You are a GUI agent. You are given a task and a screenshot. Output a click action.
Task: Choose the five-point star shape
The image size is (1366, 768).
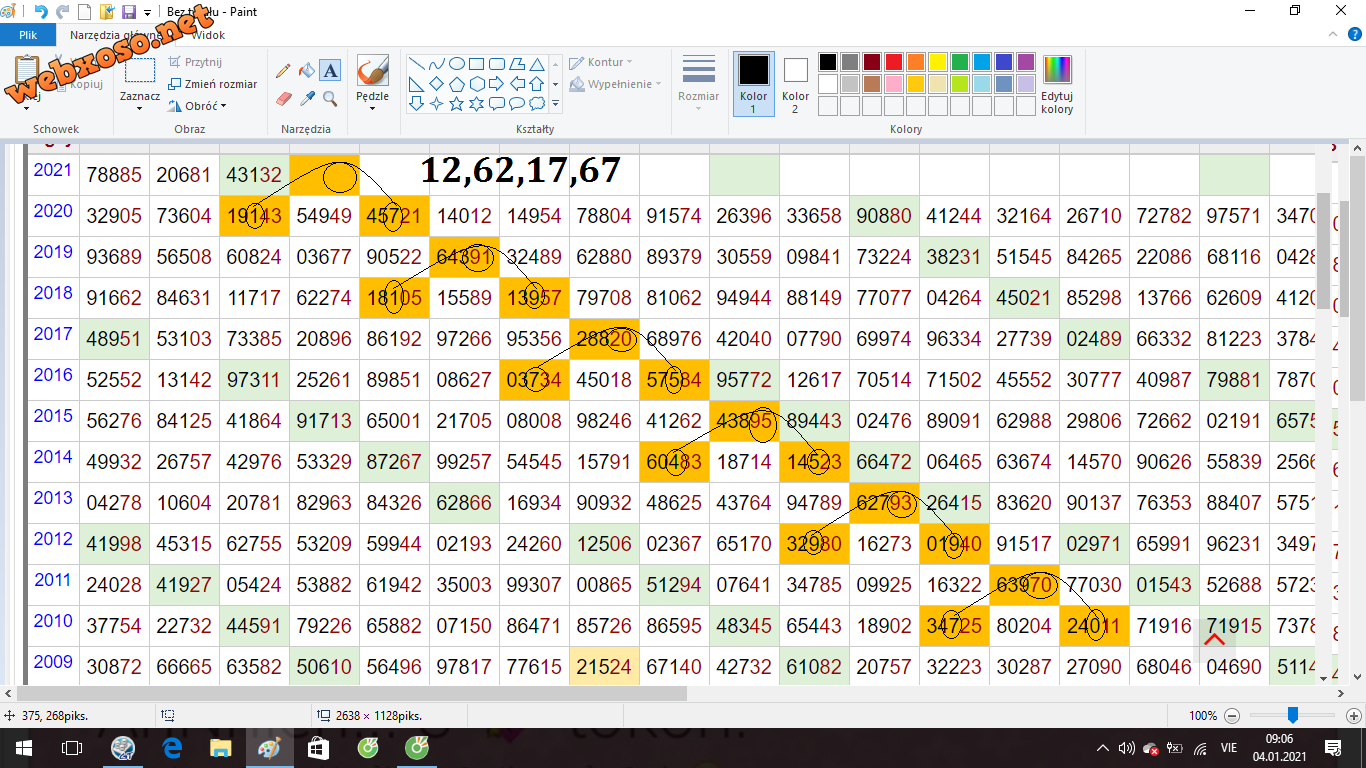[x=456, y=103]
